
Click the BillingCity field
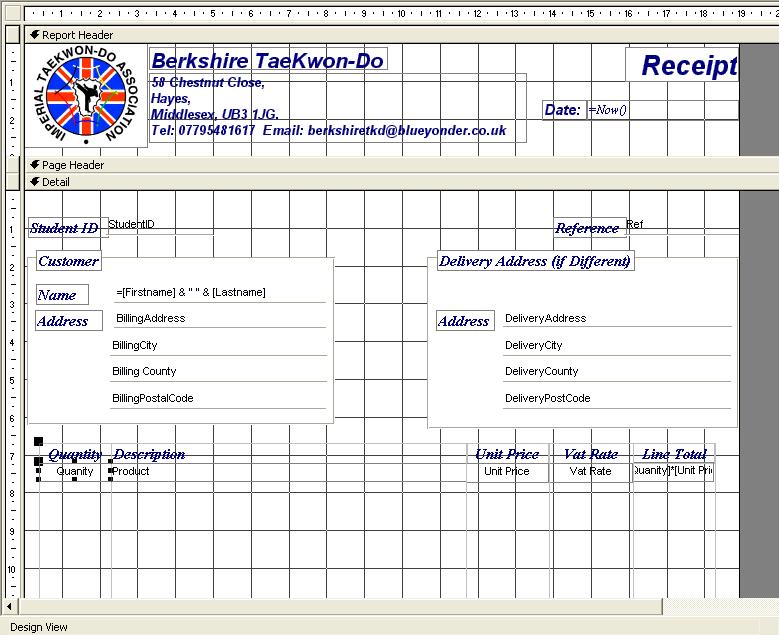point(218,346)
